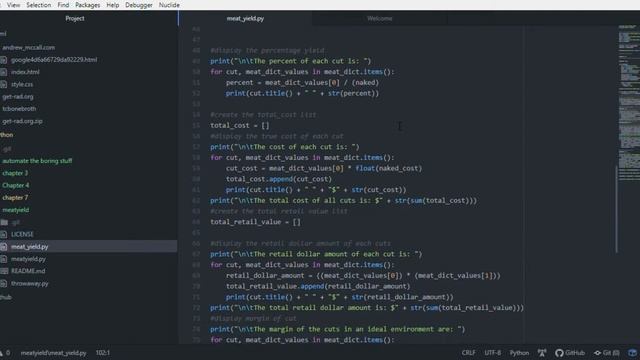The width and height of the screenshot is (640, 360).
Task: Open the Help menu
Action: (x=113, y=5)
